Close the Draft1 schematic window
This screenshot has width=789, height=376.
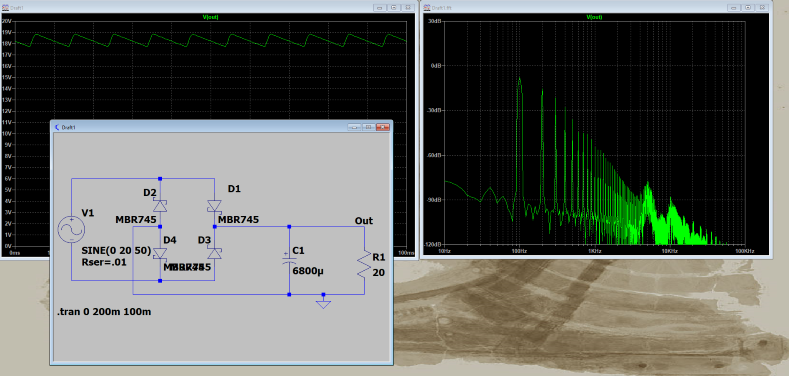click(x=383, y=127)
